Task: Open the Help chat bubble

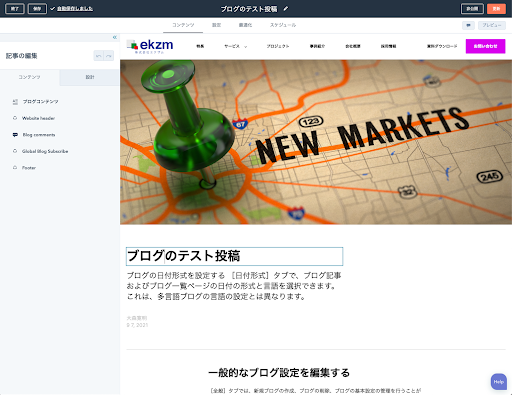Action: click(499, 382)
